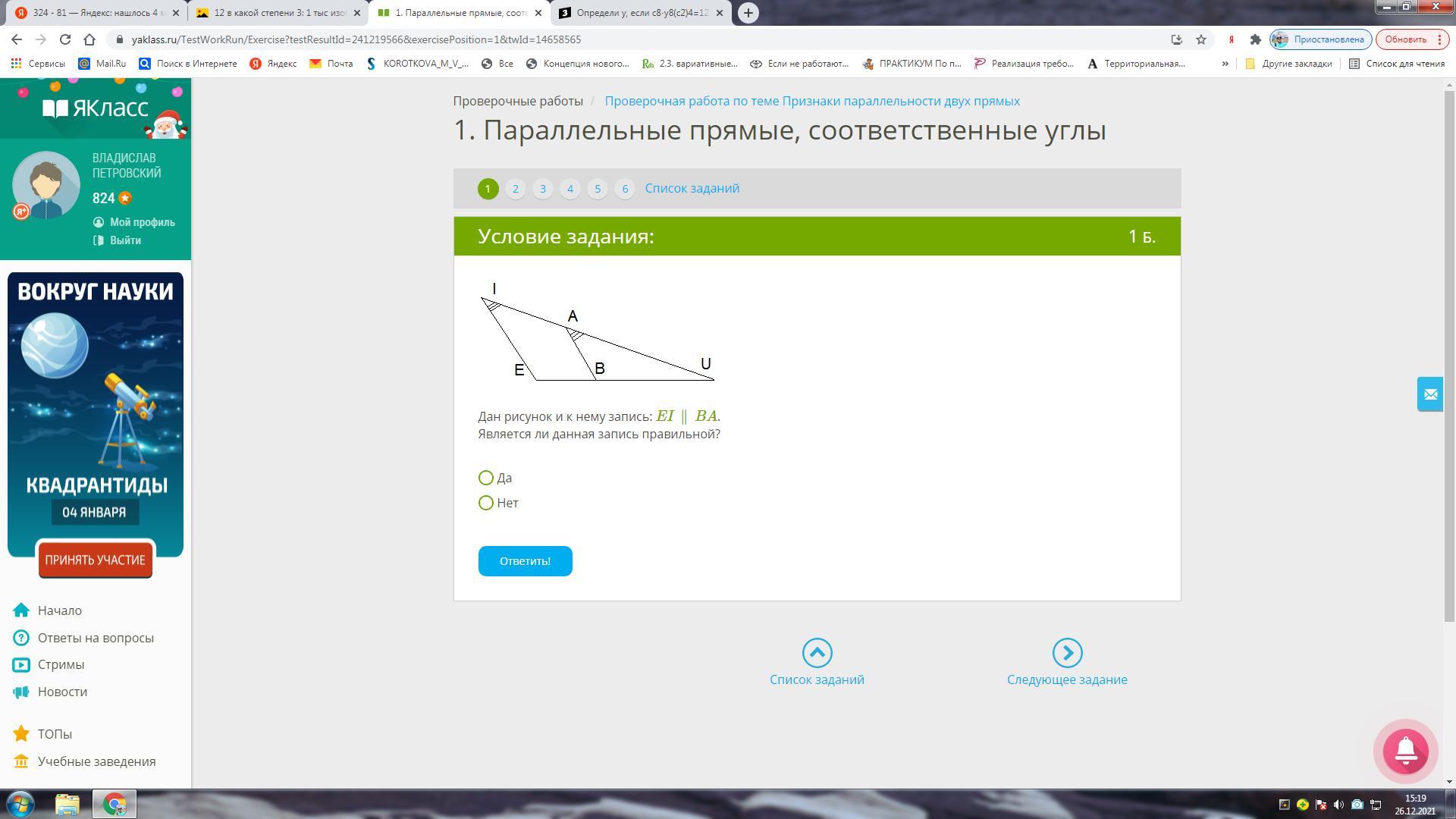Click Chrome icon in taskbar
The width and height of the screenshot is (1456, 819).
115,804
